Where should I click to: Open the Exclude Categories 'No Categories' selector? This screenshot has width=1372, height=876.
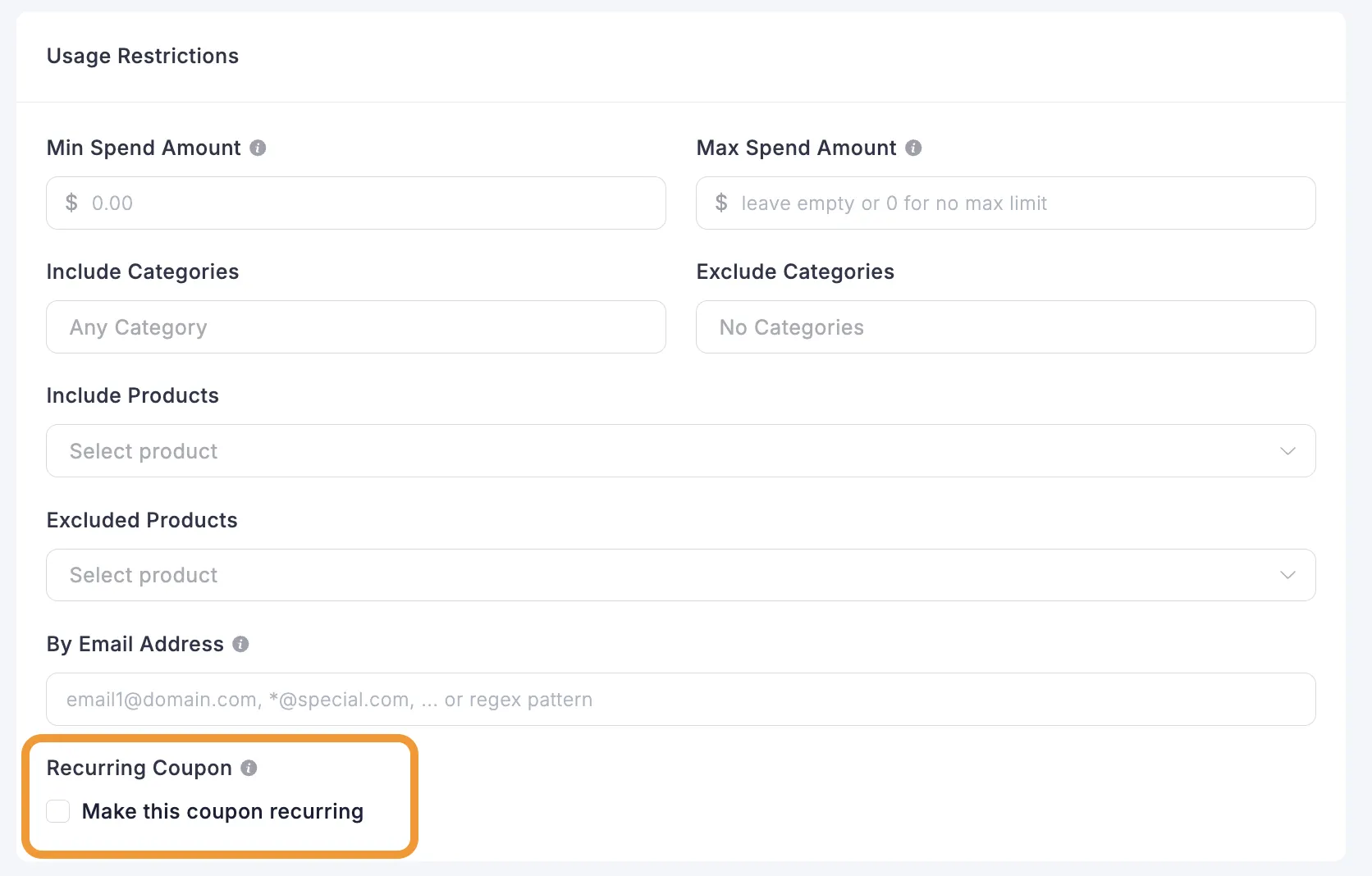tap(1005, 327)
